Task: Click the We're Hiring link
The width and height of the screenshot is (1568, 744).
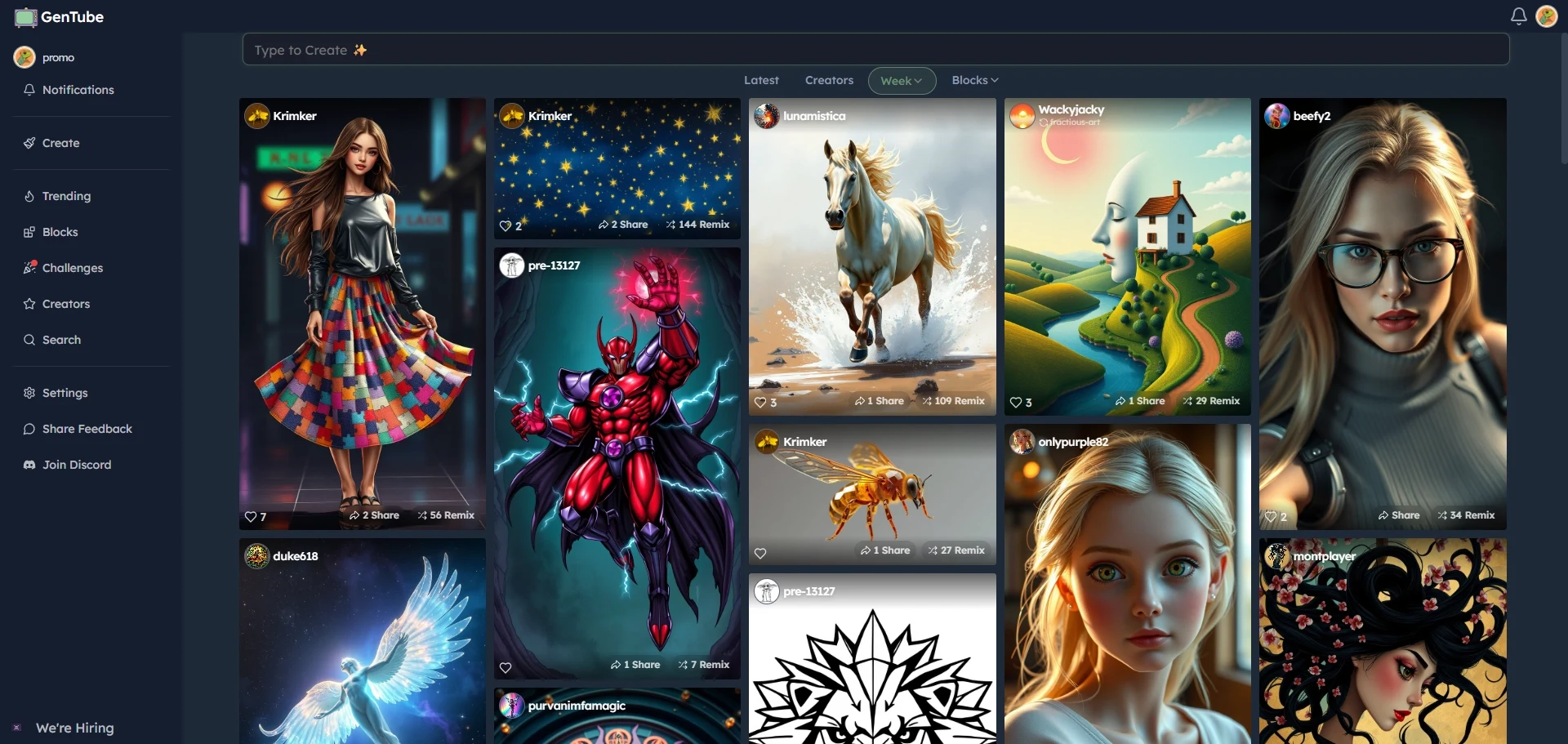Action: coord(74,728)
